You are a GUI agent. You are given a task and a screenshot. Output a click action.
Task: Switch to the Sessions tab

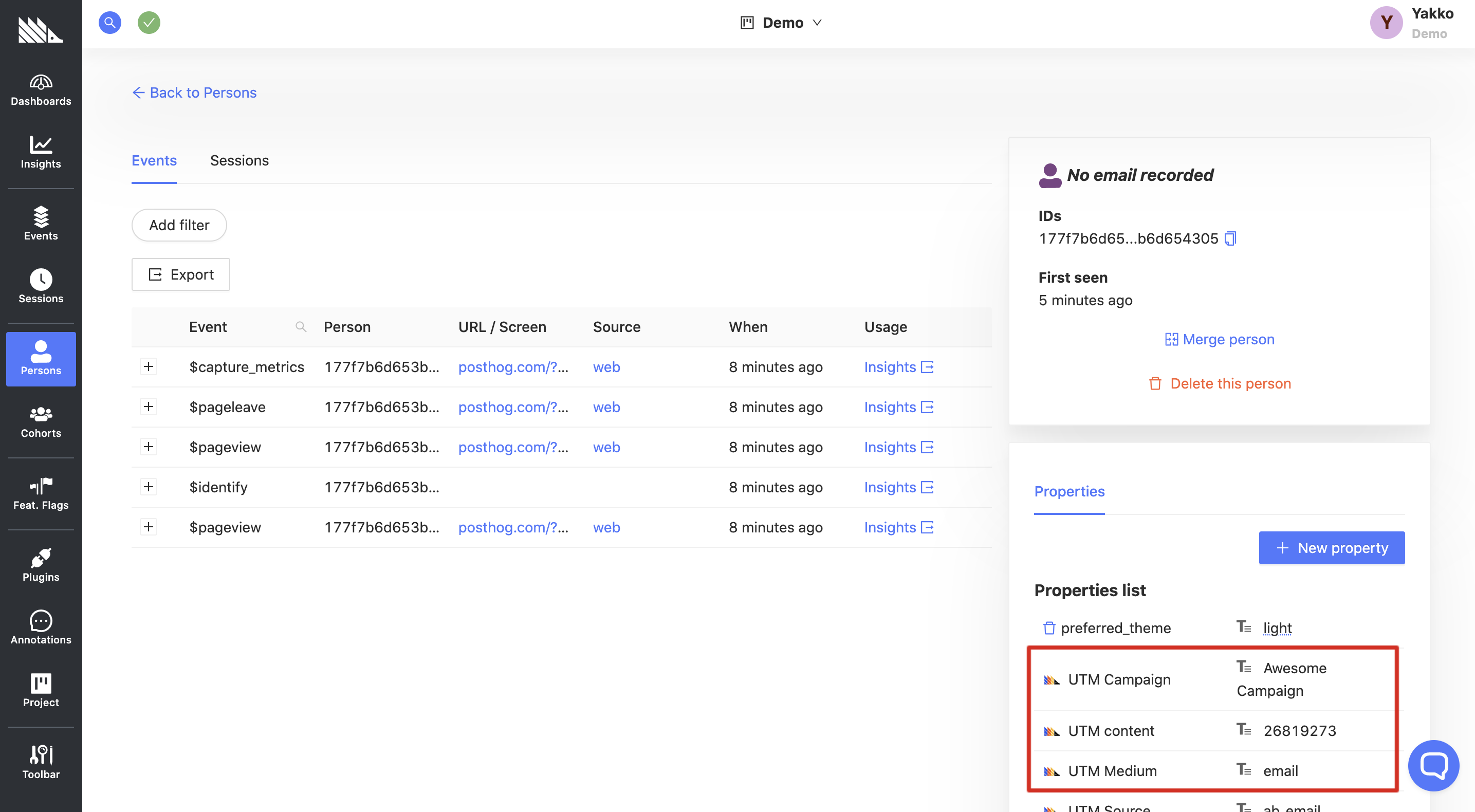239,160
